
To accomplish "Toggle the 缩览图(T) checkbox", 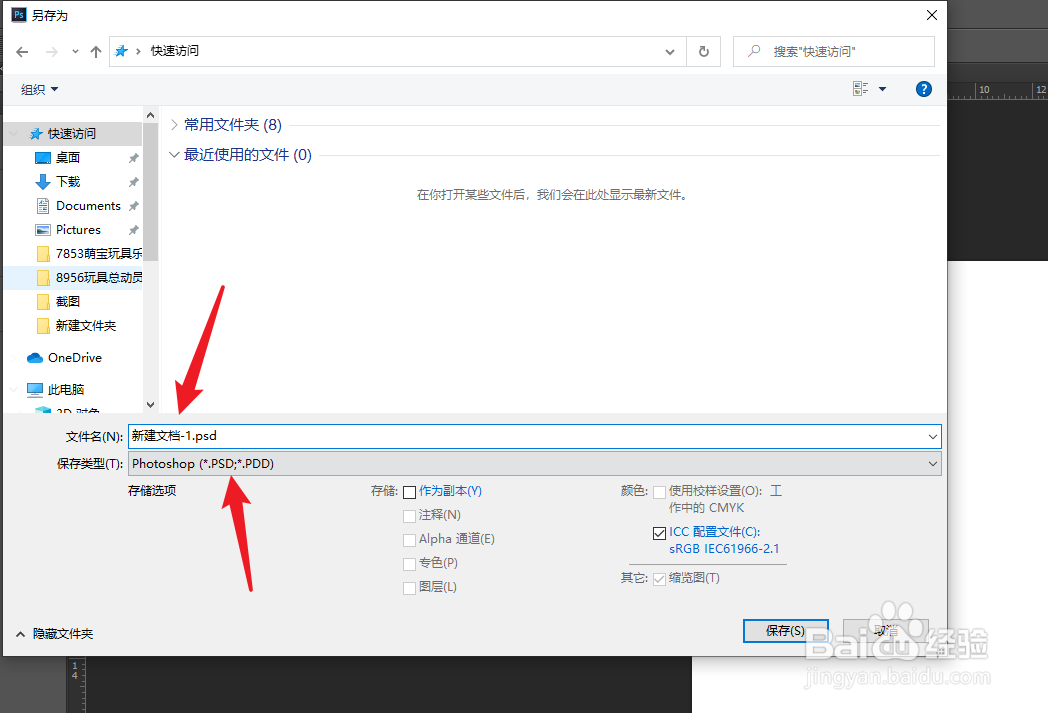I will pyautogui.click(x=660, y=579).
